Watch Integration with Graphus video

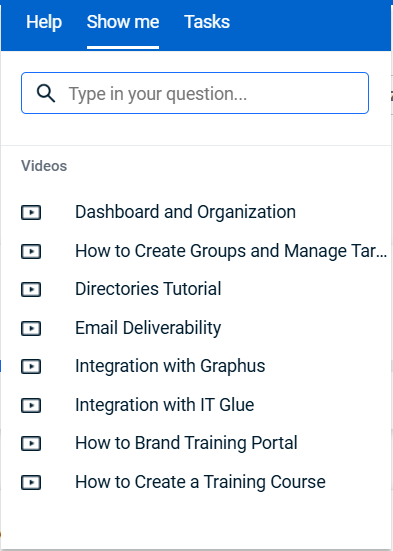(x=170, y=366)
